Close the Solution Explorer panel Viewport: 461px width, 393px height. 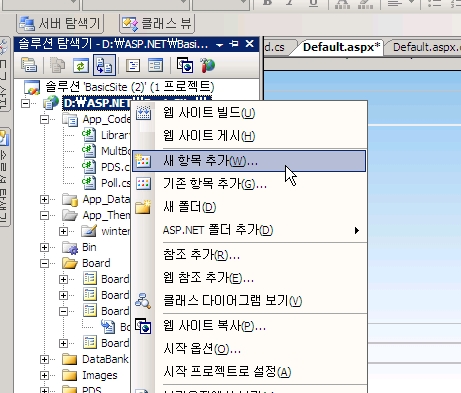tap(250, 44)
